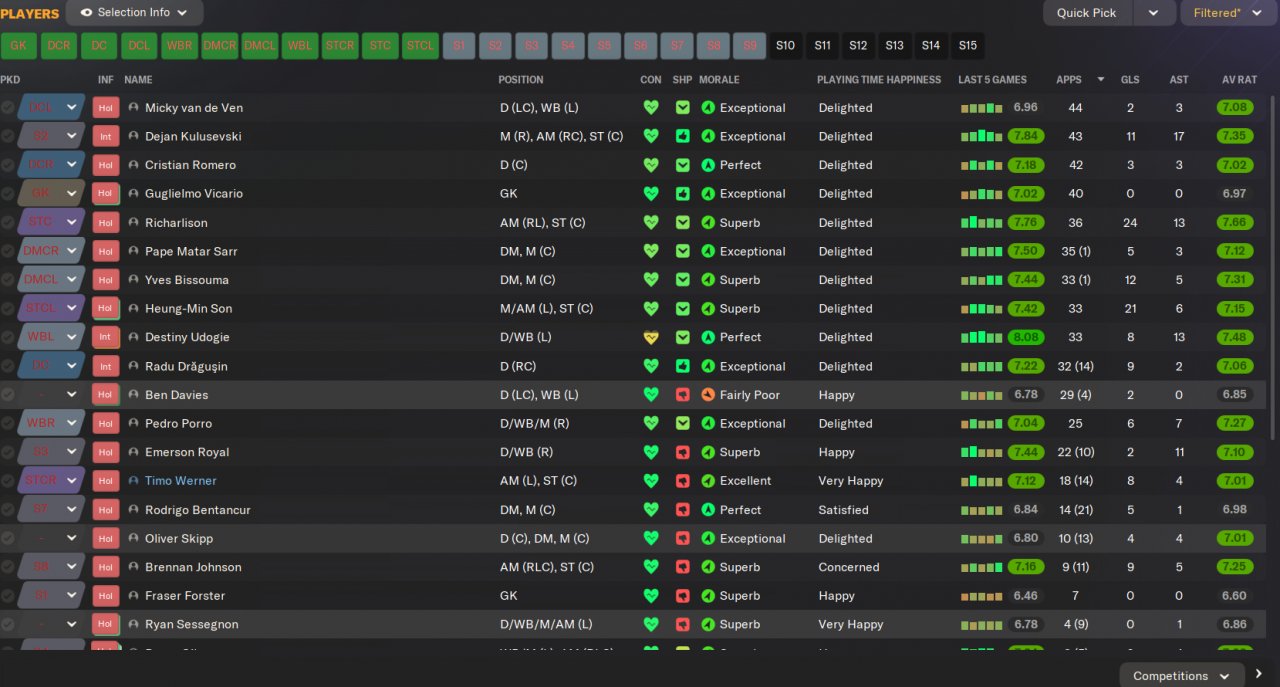Open position dropdown for unassigned Ben Davies
This screenshot has width=1280, height=687.
(72, 395)
